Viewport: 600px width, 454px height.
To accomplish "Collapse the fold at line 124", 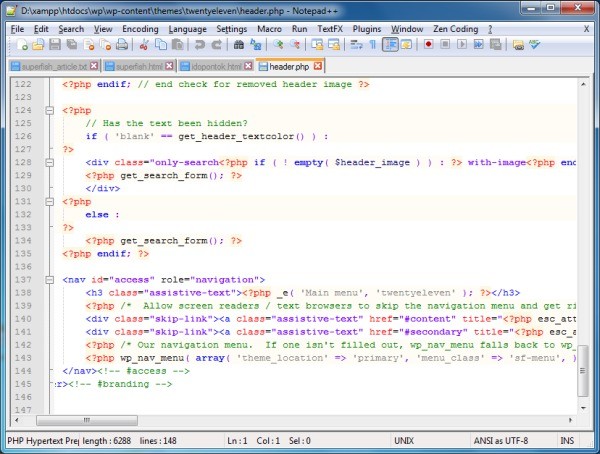I will [x=49, y=111].
